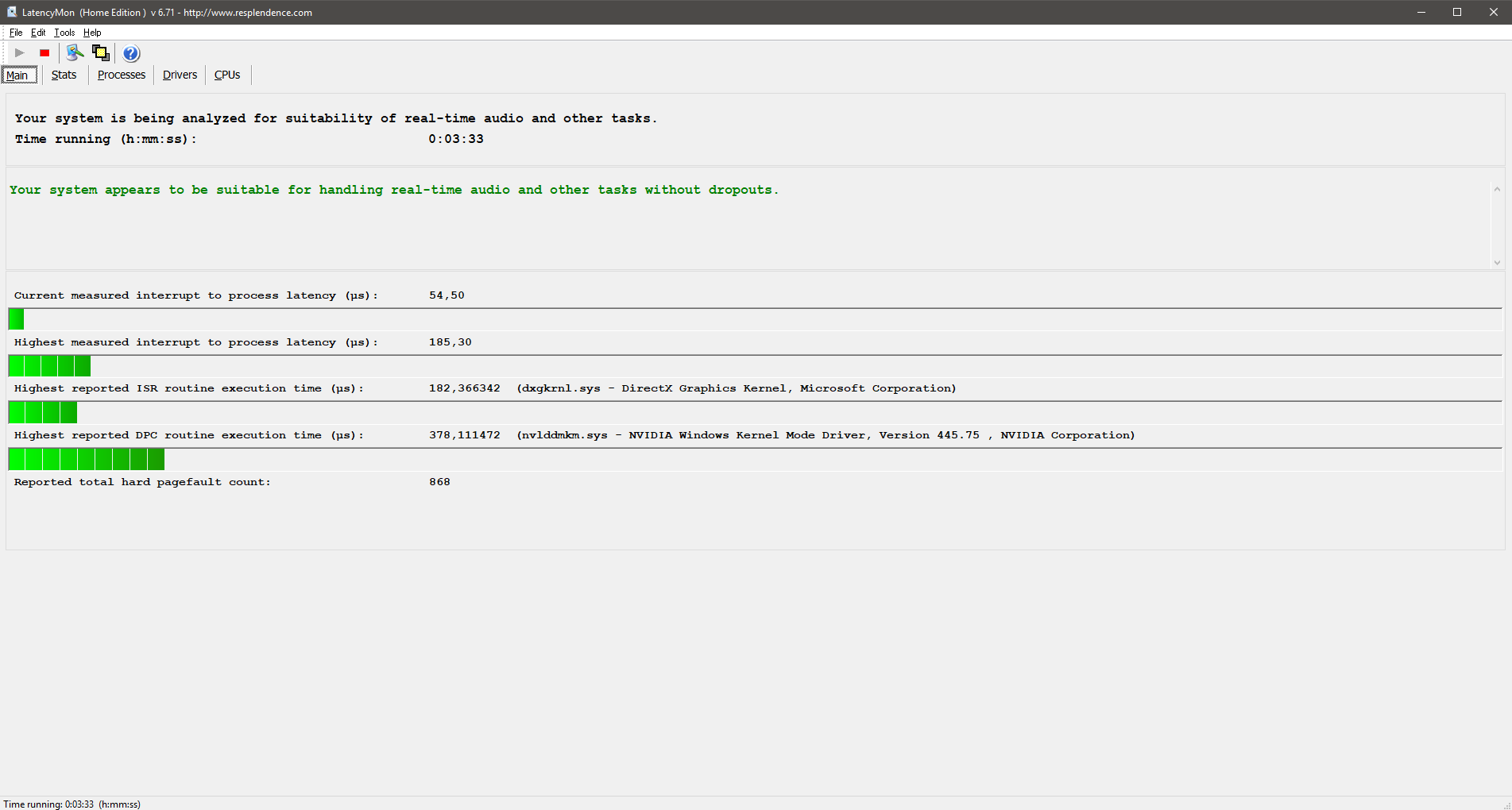Viewport: 1512px width, 810px height.
Task: Select highest latency value 185,30
Action: [451, 342]
